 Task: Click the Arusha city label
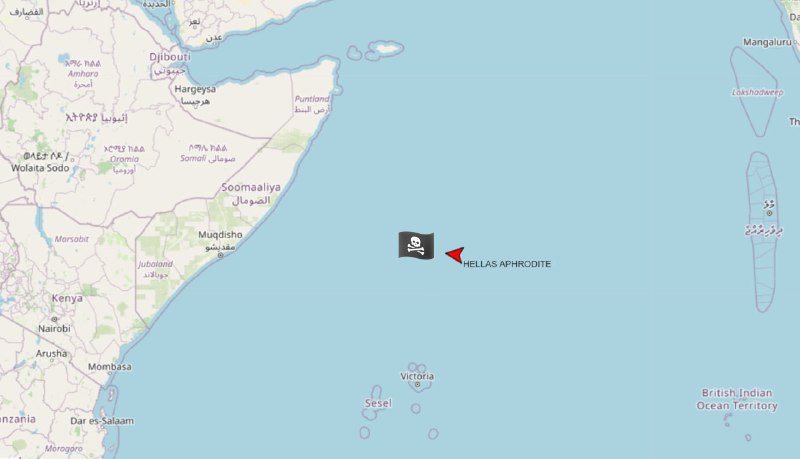(x=51, y=353)
